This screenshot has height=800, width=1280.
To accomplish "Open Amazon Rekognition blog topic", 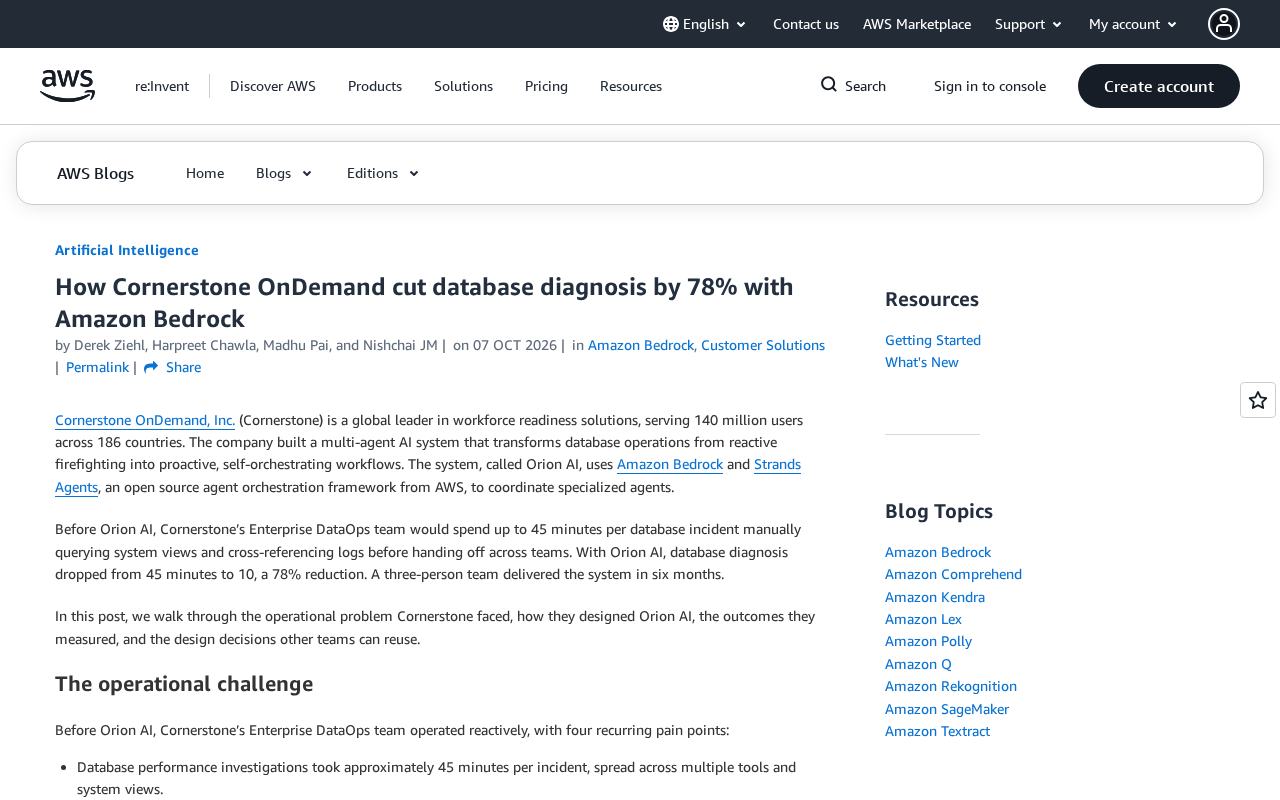I will pos(951,686).
